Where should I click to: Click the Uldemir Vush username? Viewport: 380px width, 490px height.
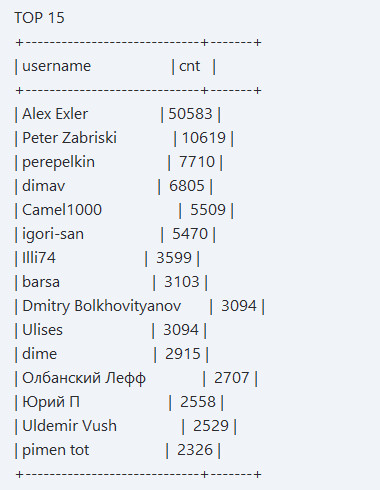69,426
